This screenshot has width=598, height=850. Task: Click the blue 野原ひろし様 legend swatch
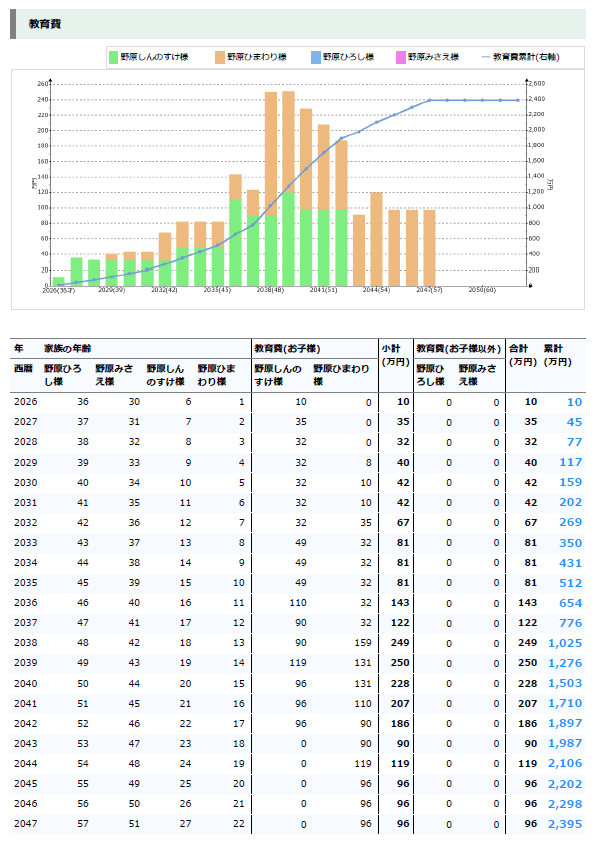pos(316,57)
